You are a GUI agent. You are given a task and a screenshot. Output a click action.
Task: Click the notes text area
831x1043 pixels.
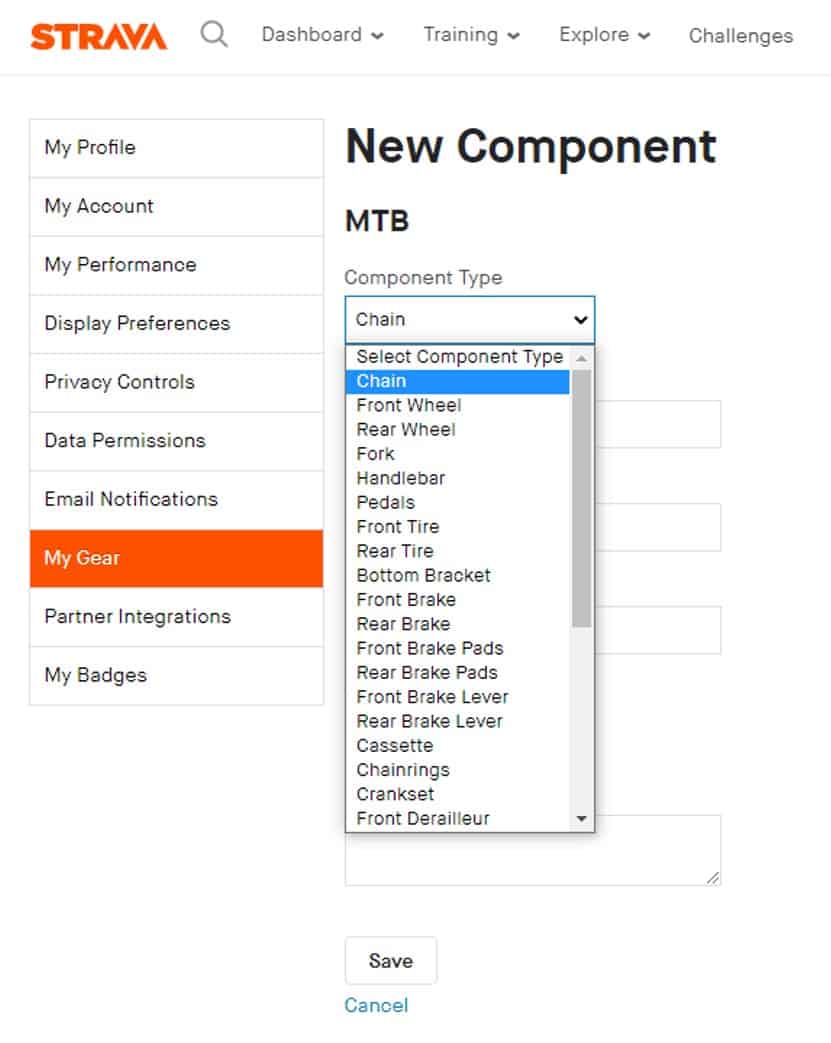pyautogui.click(x=532, y=857)
